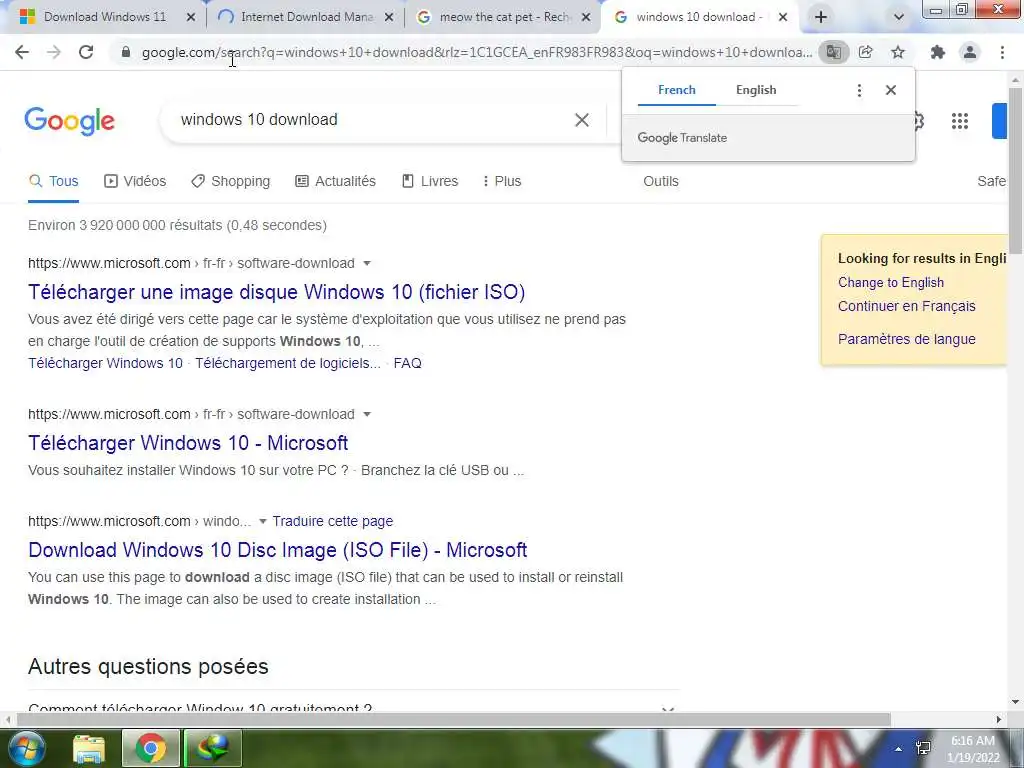Viewport: 1024px width, 768px height.
Task: Open Télécharger une image disque Windows 10 result
Action: click(276, 292)
